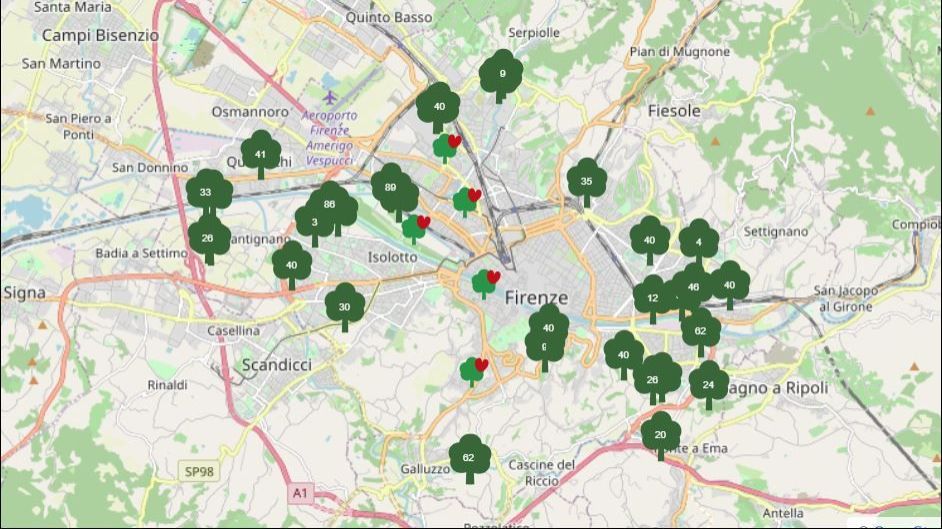Open the tree cluster numbered 20
The image size is (942, 529).
[660, 435]
